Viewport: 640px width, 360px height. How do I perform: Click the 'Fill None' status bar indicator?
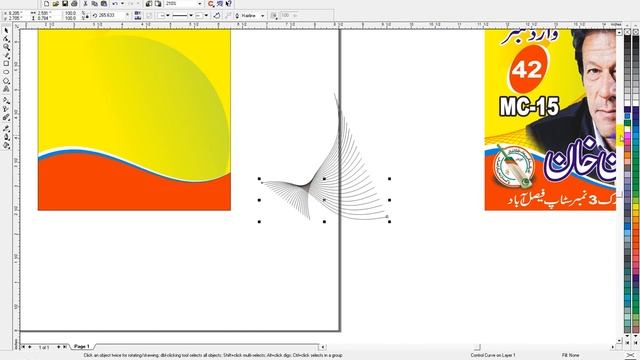pos(570,356)
